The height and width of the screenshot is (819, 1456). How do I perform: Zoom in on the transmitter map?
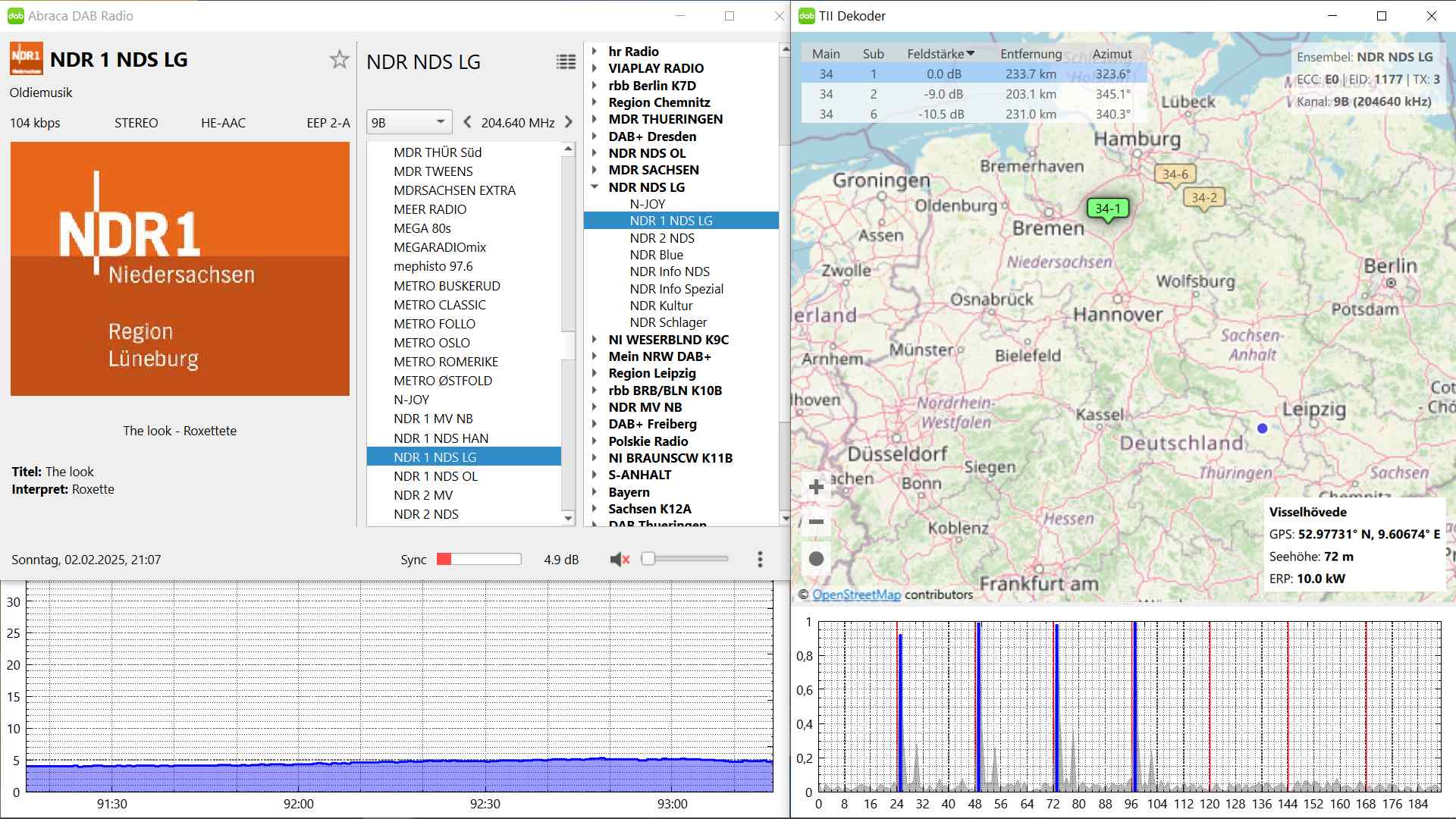tap(816, 487)
